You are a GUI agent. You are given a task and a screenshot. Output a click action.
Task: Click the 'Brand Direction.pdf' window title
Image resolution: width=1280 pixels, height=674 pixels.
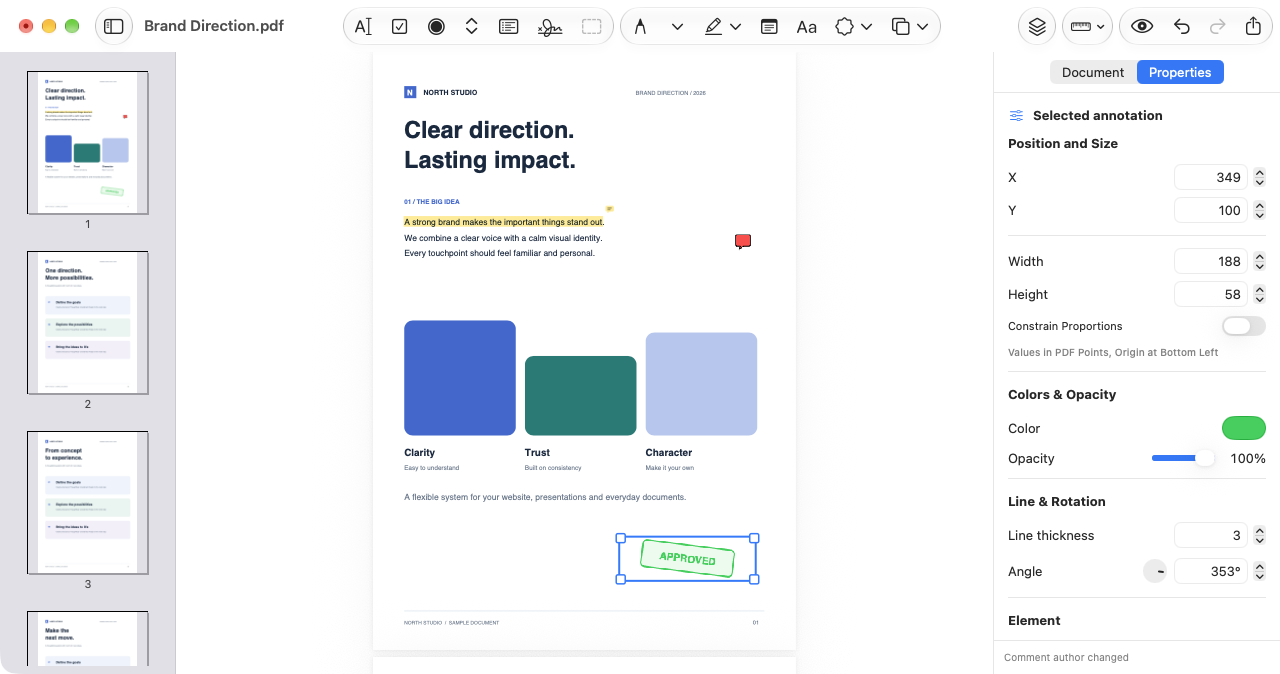pos(214,26)
